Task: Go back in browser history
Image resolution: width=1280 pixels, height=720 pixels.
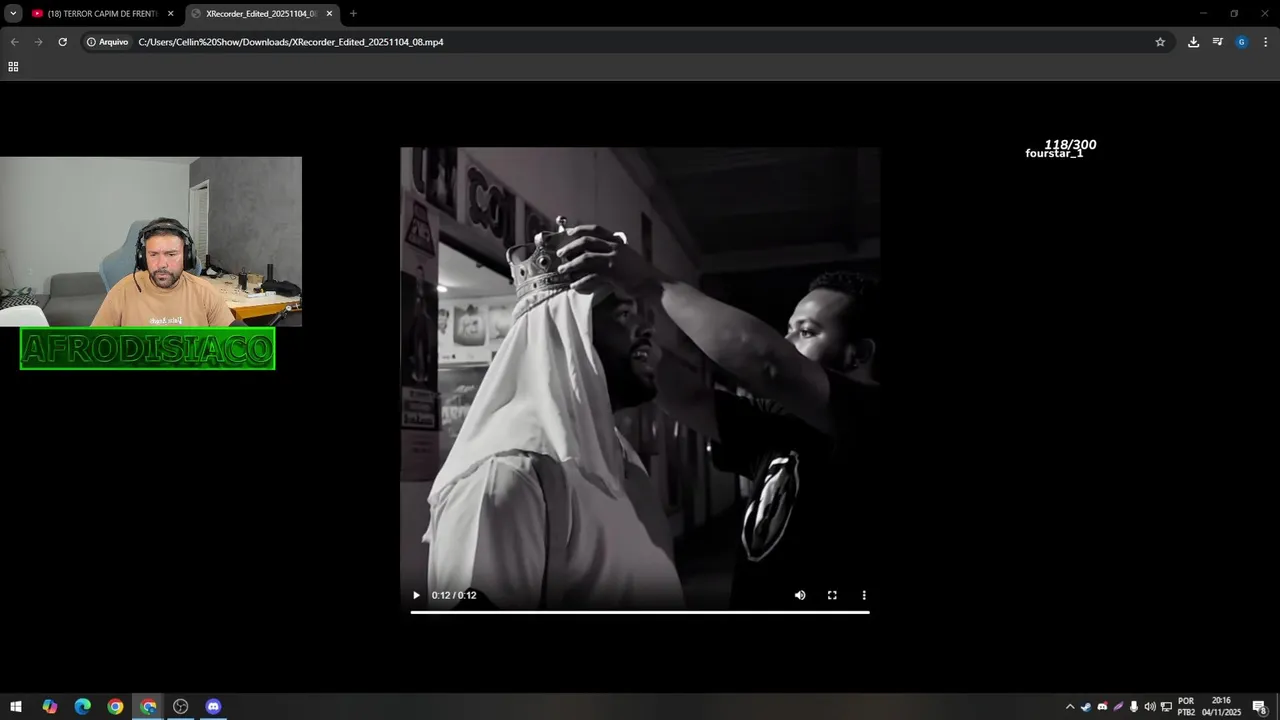Action: [x=14, y=42]
